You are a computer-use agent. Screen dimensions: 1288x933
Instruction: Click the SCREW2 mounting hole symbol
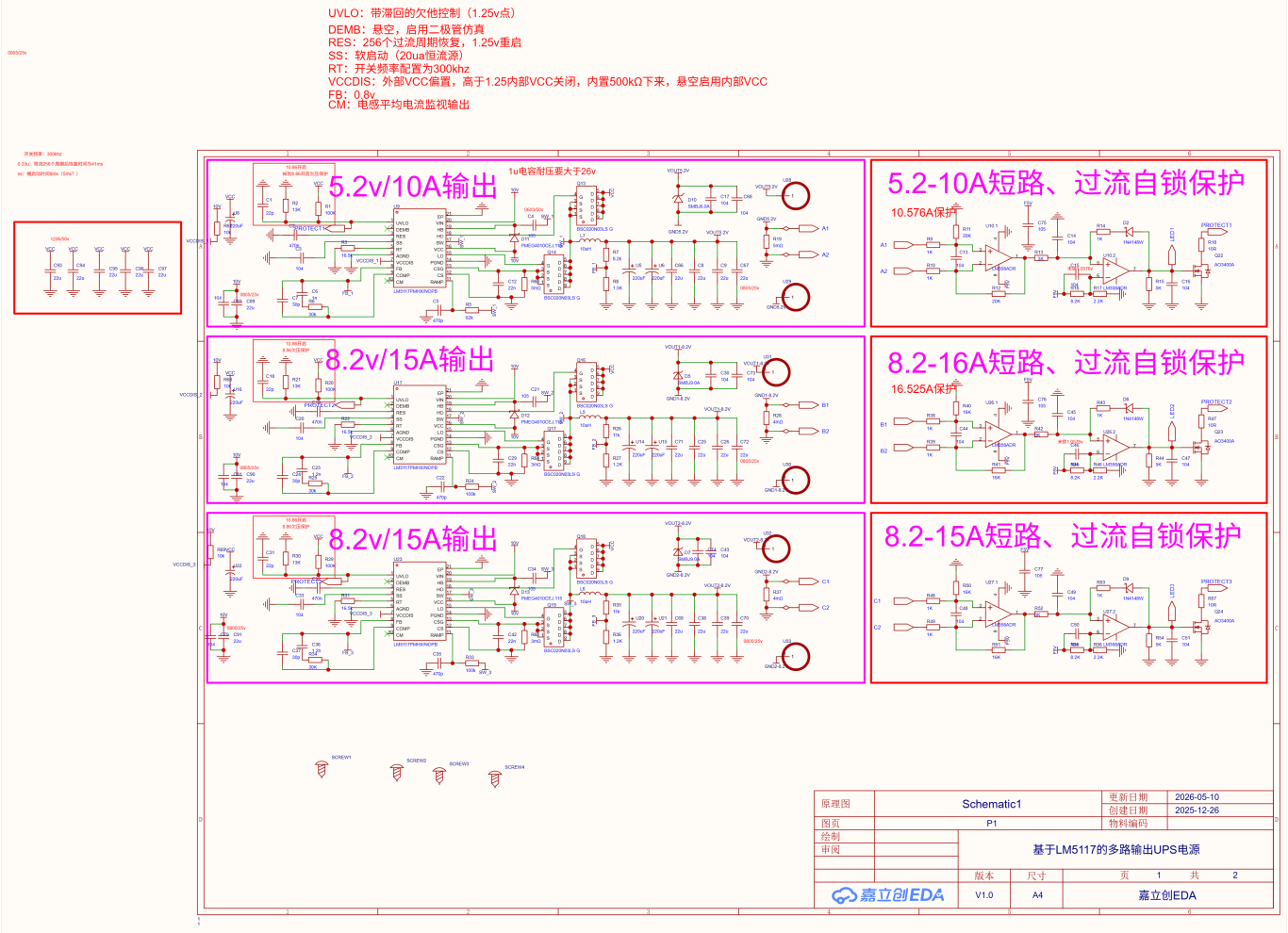click(397, 773)
